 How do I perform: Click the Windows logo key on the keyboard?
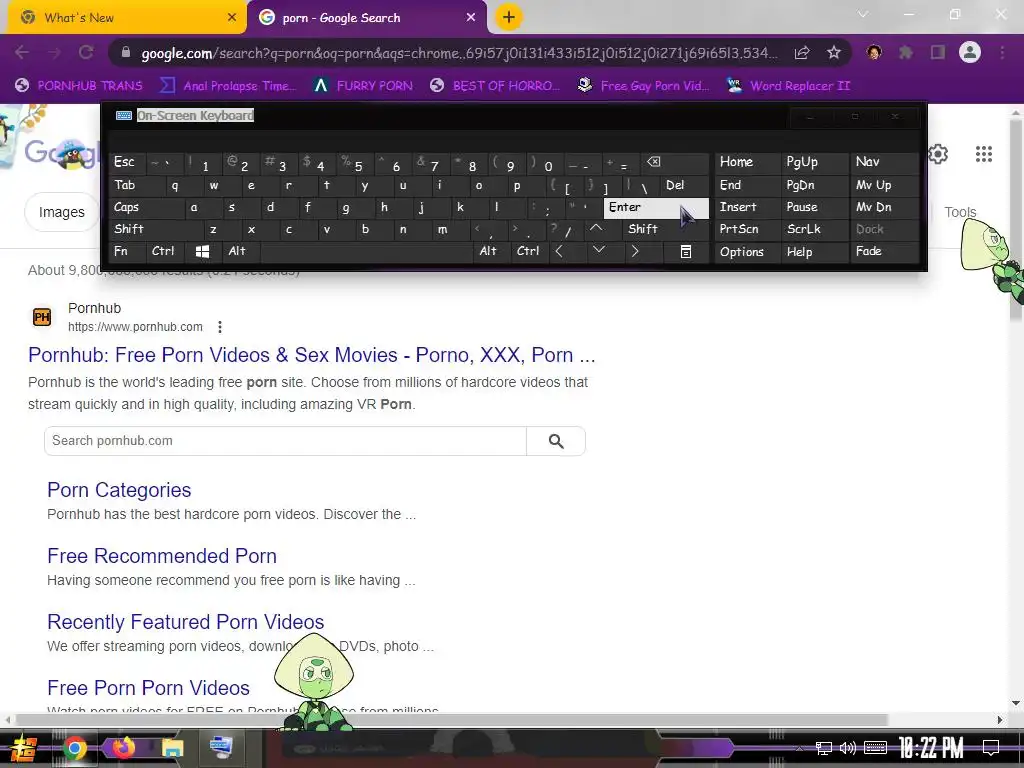point(202,251)
